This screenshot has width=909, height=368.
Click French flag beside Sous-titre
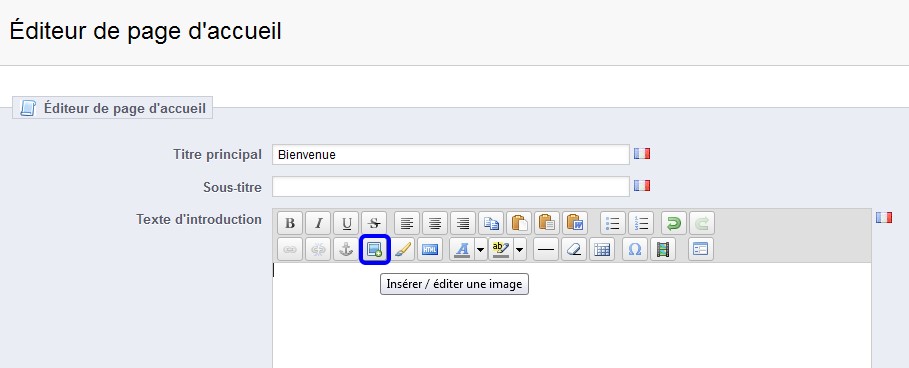point(642,185)
